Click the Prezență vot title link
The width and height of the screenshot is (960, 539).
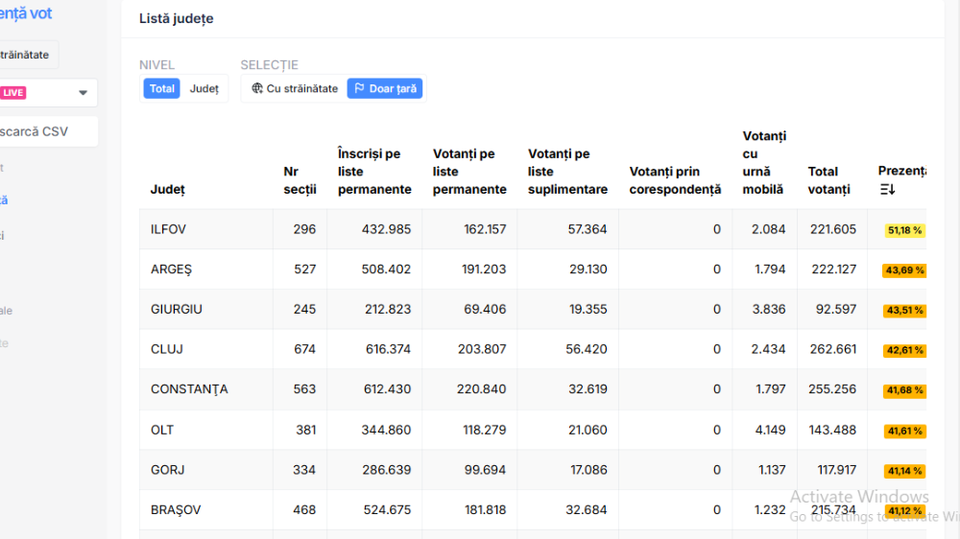coord(26,13)
